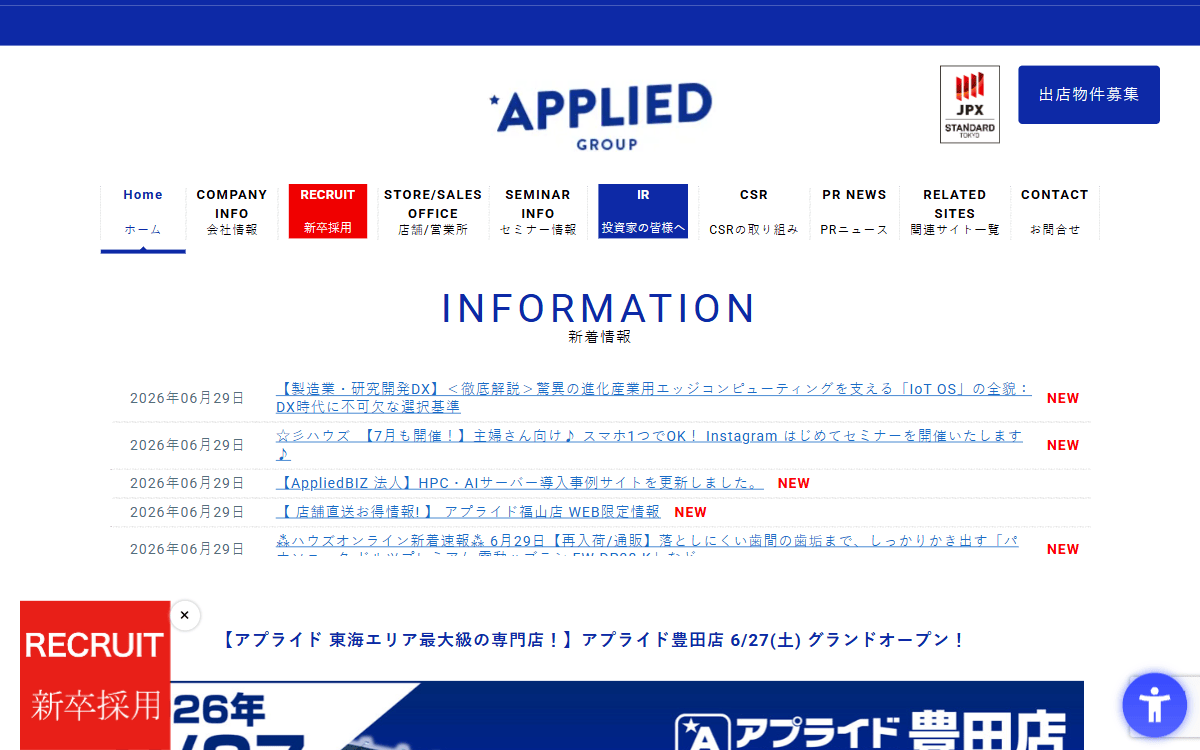Click date beside the 製造業 DX news
Image resolution: width=1200 pixels, height=750 pixels.
tap(187, 398)
